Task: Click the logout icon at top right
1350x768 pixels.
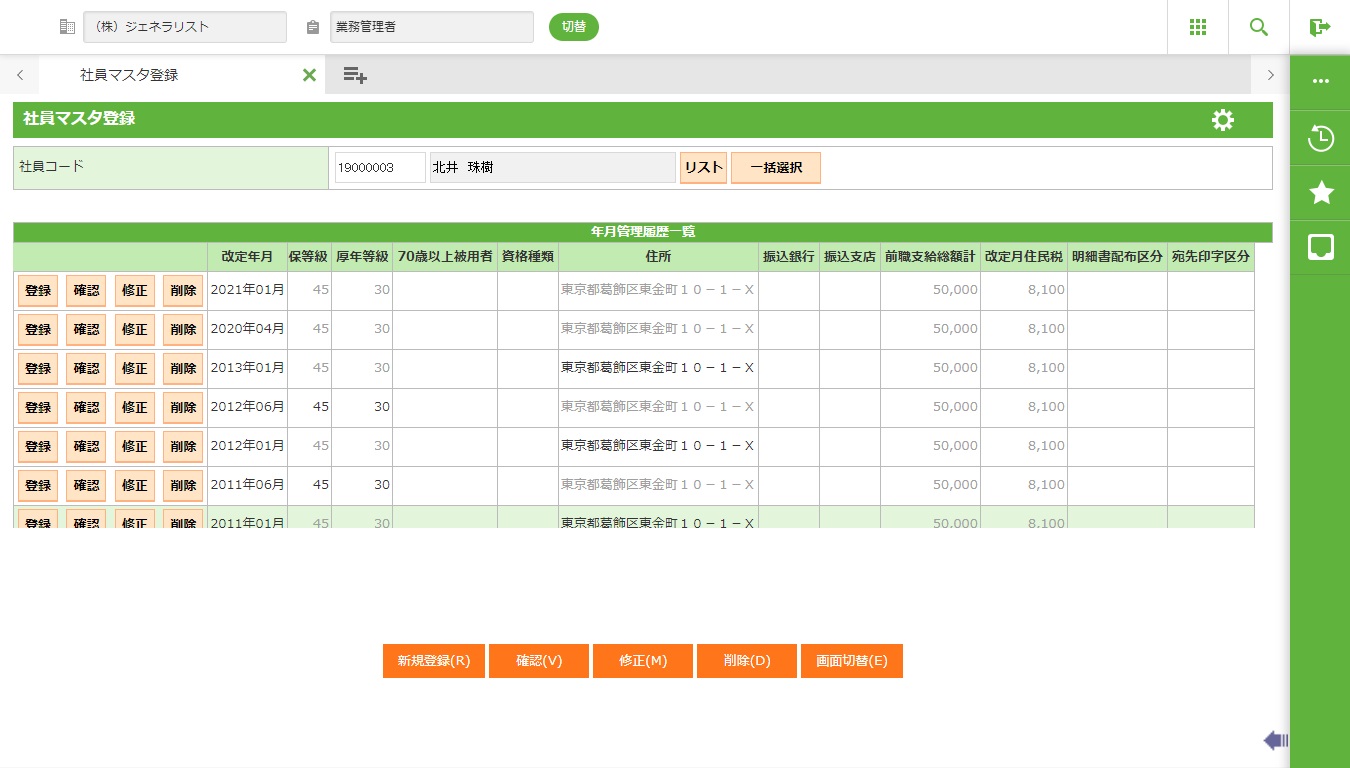Action: (x=1320, y=27)
